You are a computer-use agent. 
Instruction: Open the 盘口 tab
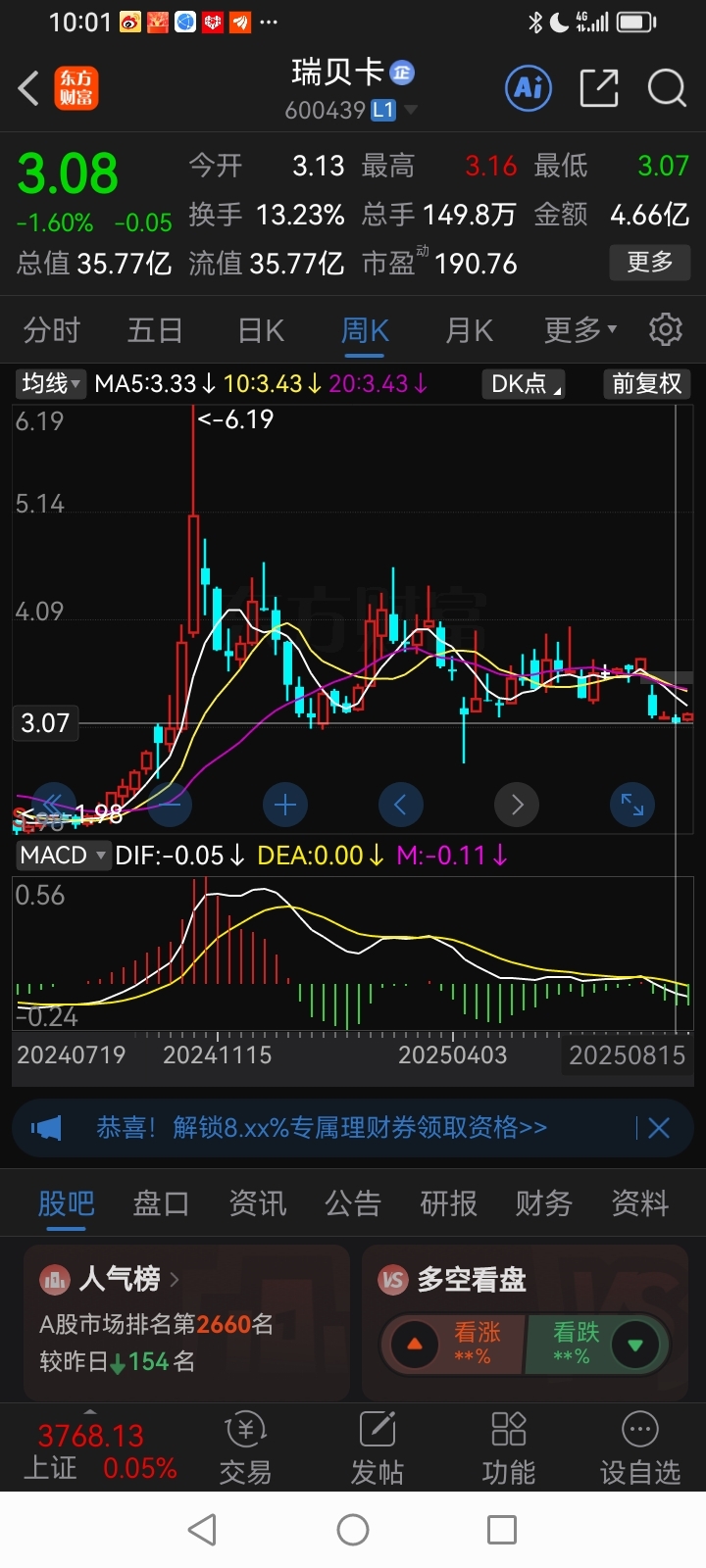click(161, 1203)
